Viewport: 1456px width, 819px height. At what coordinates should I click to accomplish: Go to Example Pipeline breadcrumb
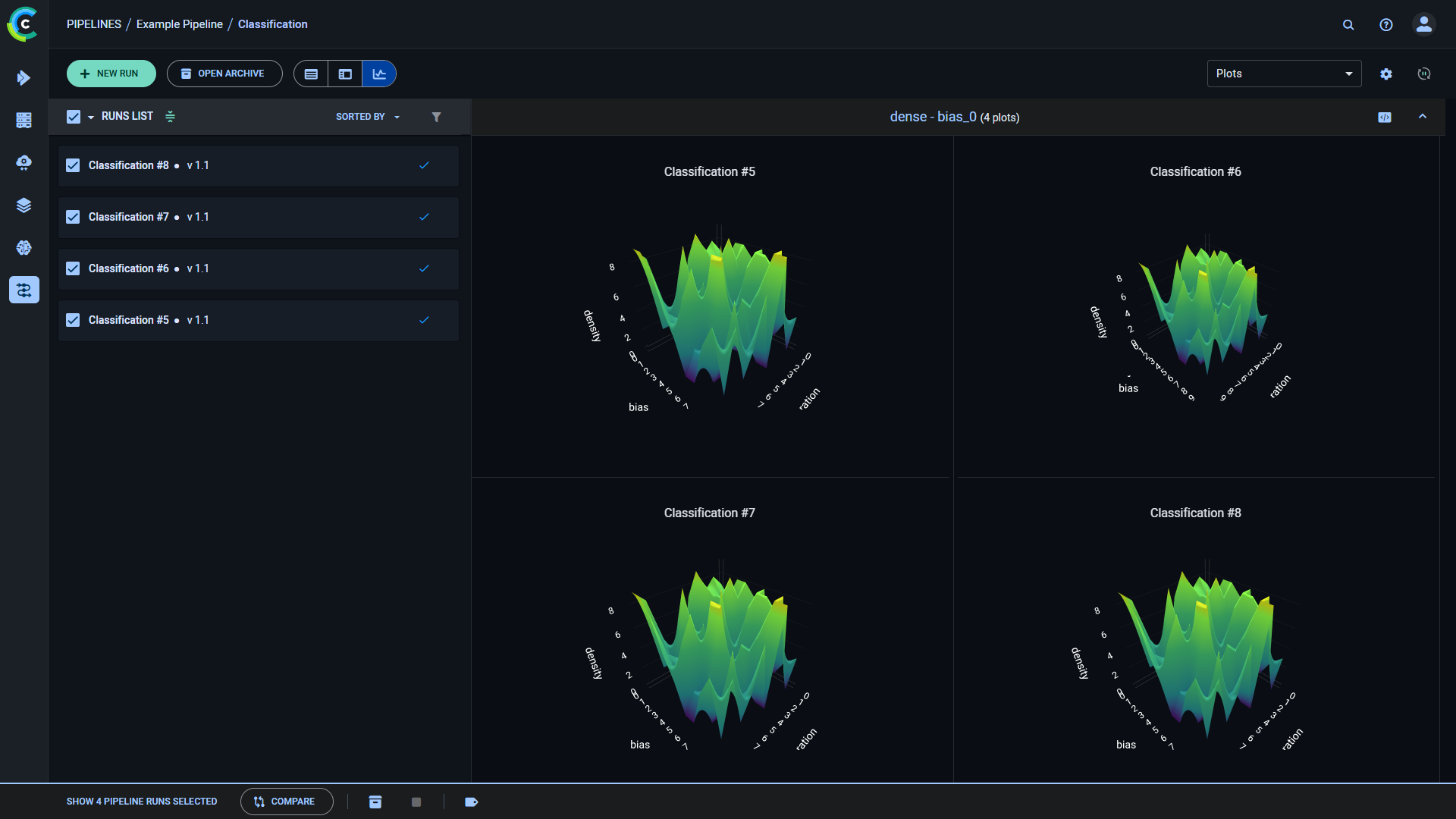tap(180, 24)
